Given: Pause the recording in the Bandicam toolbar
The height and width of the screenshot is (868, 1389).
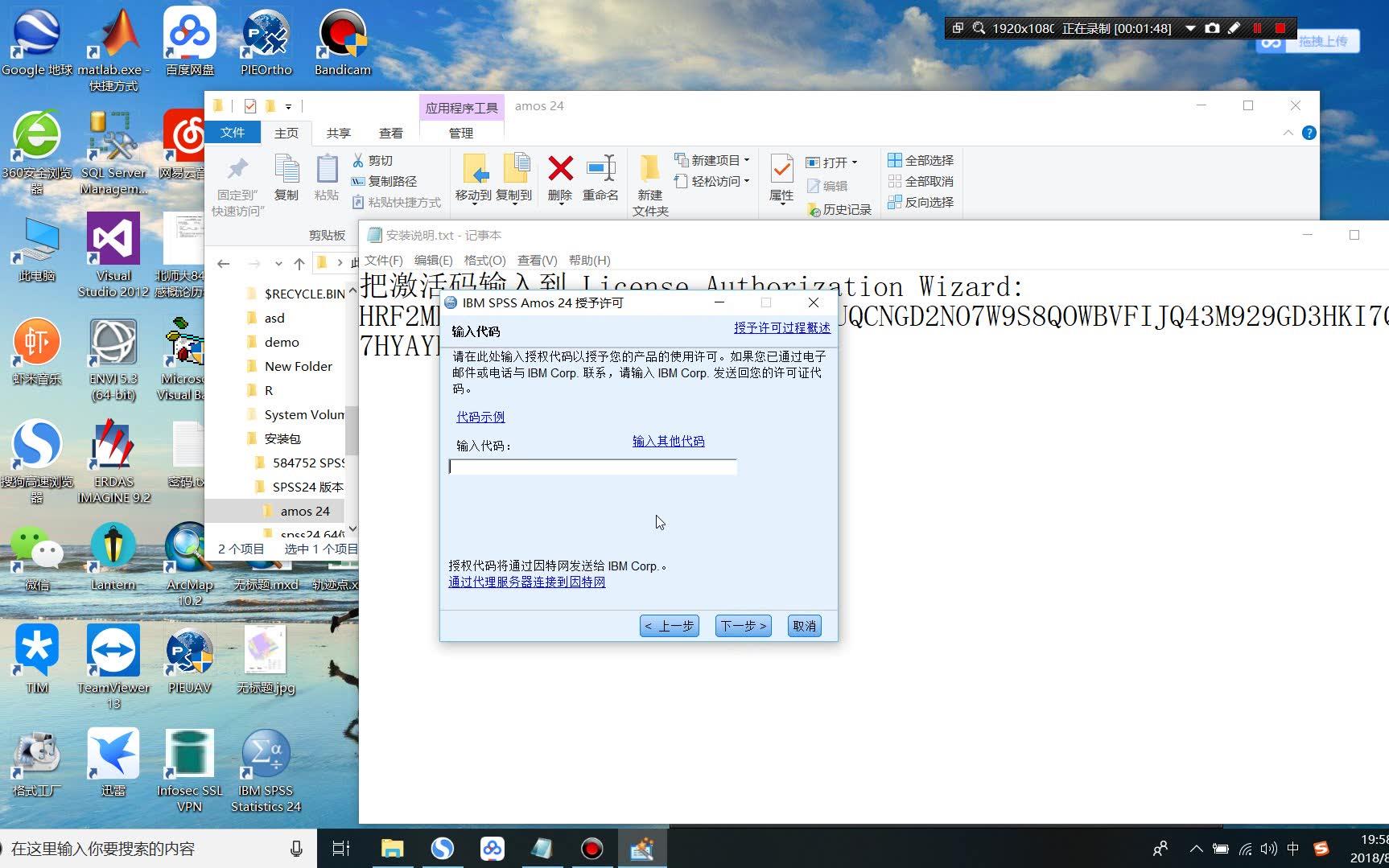Looking at the screenshot, I should click(1257, 27).
